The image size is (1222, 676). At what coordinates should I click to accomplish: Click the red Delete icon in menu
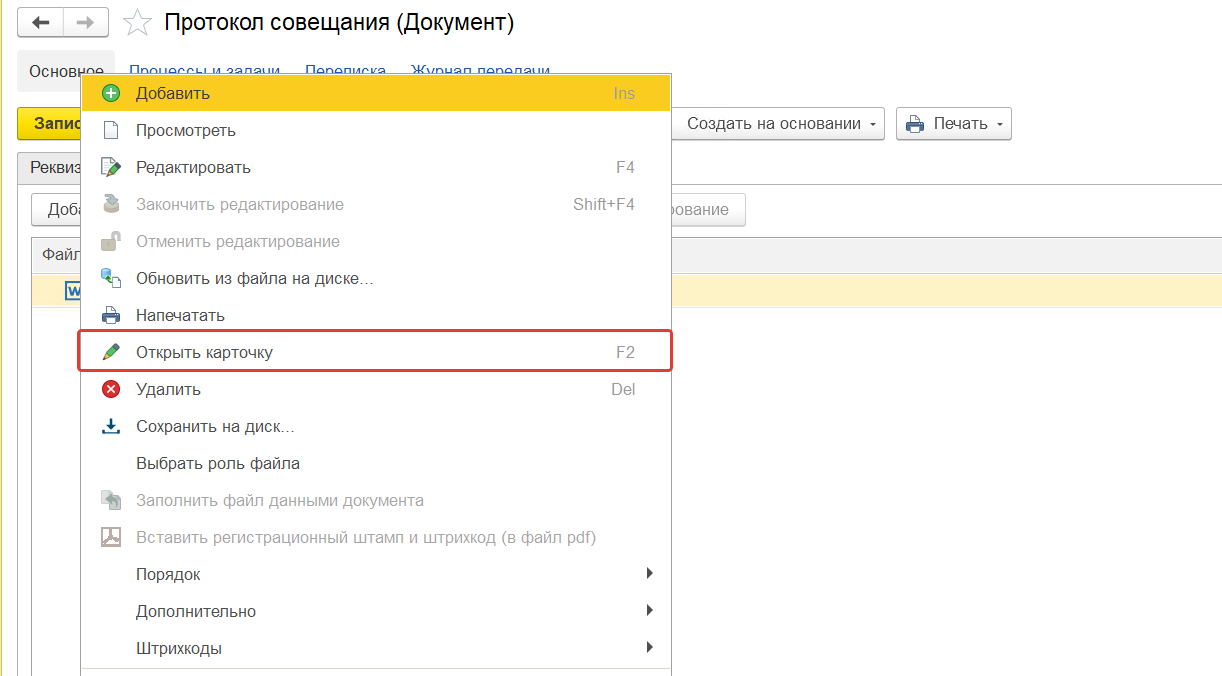pyautogui.click(x=111, y=389)
